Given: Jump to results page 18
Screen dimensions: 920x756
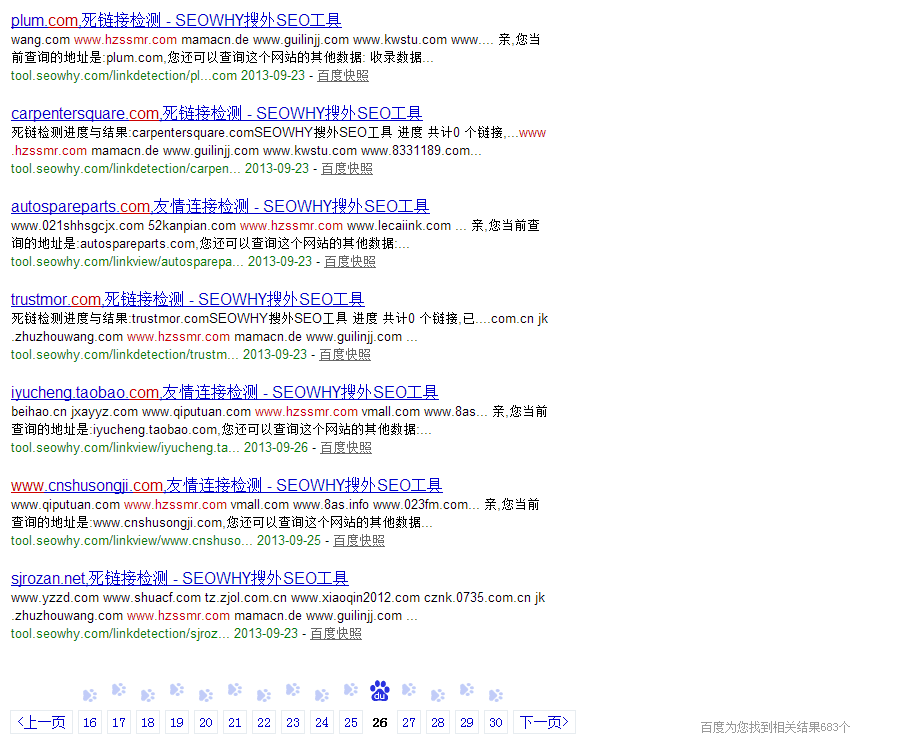Looking at the screenshot, I should [x=148, y=722].
